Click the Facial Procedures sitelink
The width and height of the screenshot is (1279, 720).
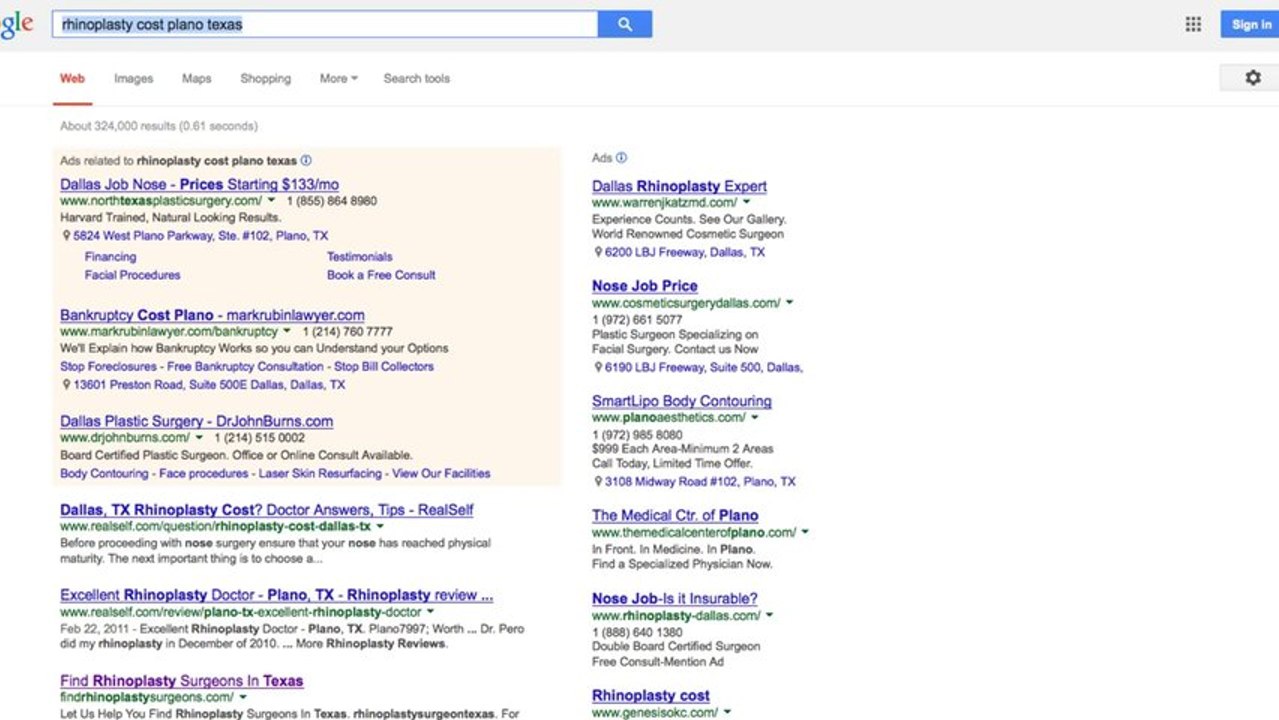click(x=132, y=275)
